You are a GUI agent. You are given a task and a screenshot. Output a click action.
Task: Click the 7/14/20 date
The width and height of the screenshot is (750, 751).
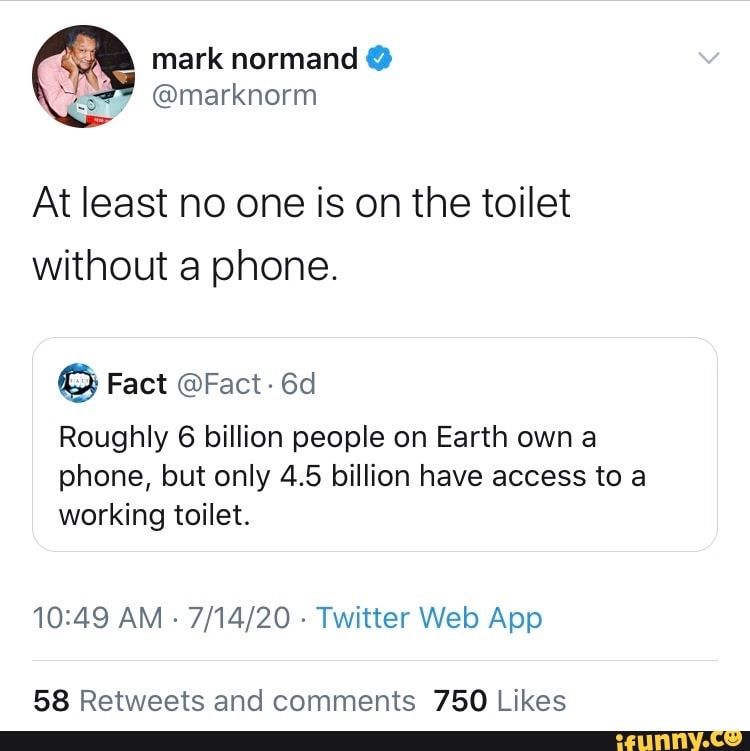pyautogui.click(x=239, y=617)
